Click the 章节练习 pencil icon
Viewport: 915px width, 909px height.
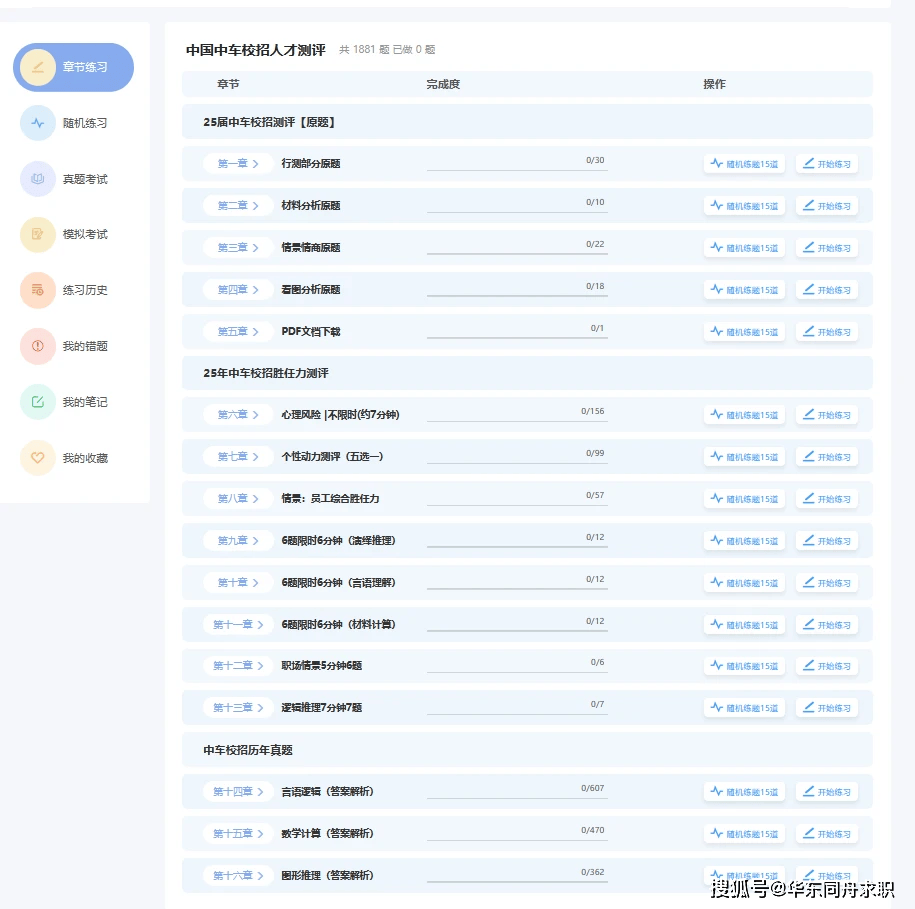coord(38,67)
